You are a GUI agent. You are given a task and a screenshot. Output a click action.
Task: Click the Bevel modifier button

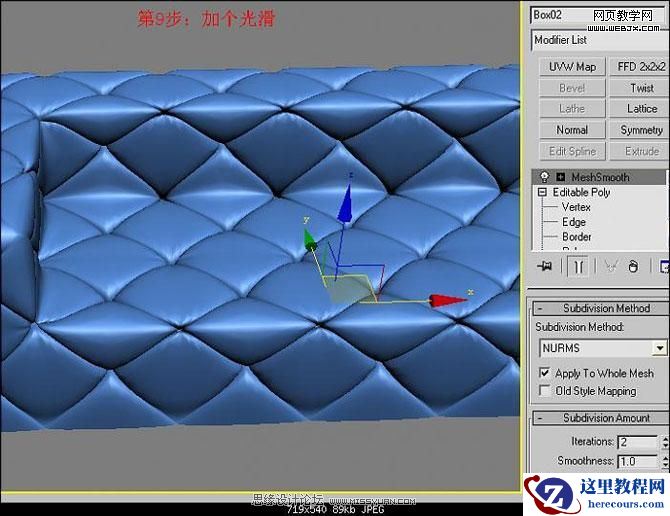(x=572, y=88)
